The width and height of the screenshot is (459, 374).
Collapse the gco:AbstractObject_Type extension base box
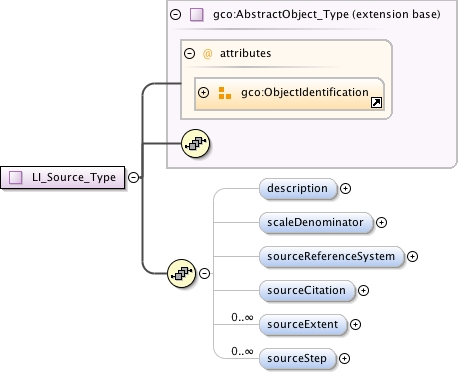pyautogui.click(x=175, y=14)
